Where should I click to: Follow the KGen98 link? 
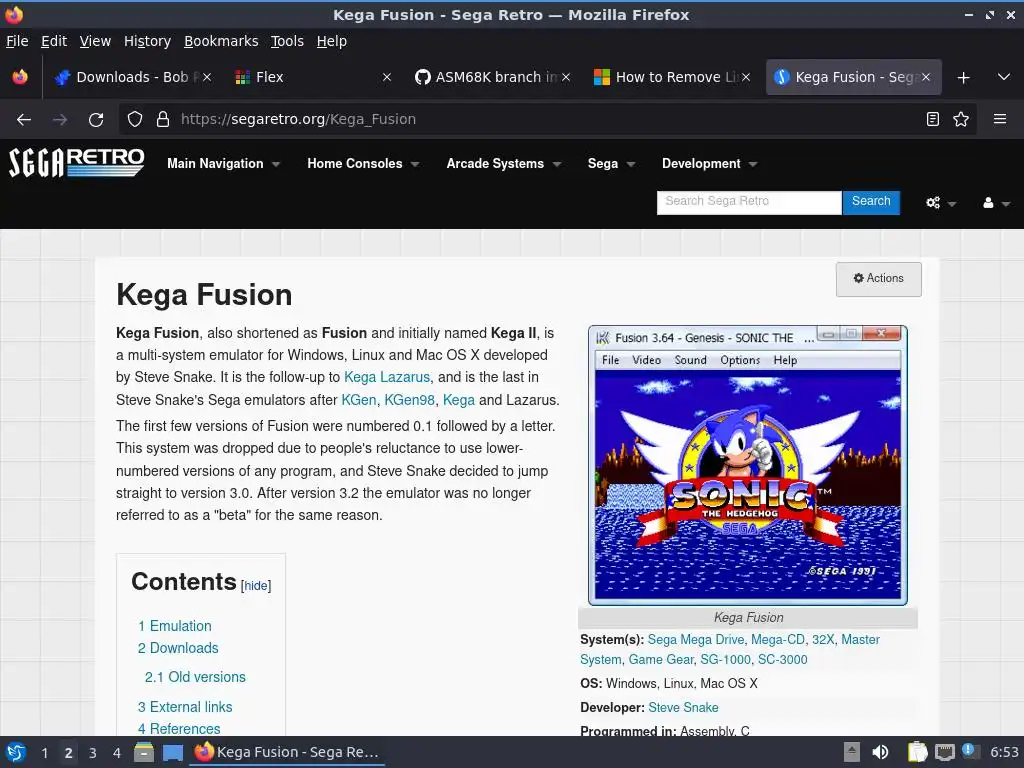pyautogui.click(x=409, y=400)
